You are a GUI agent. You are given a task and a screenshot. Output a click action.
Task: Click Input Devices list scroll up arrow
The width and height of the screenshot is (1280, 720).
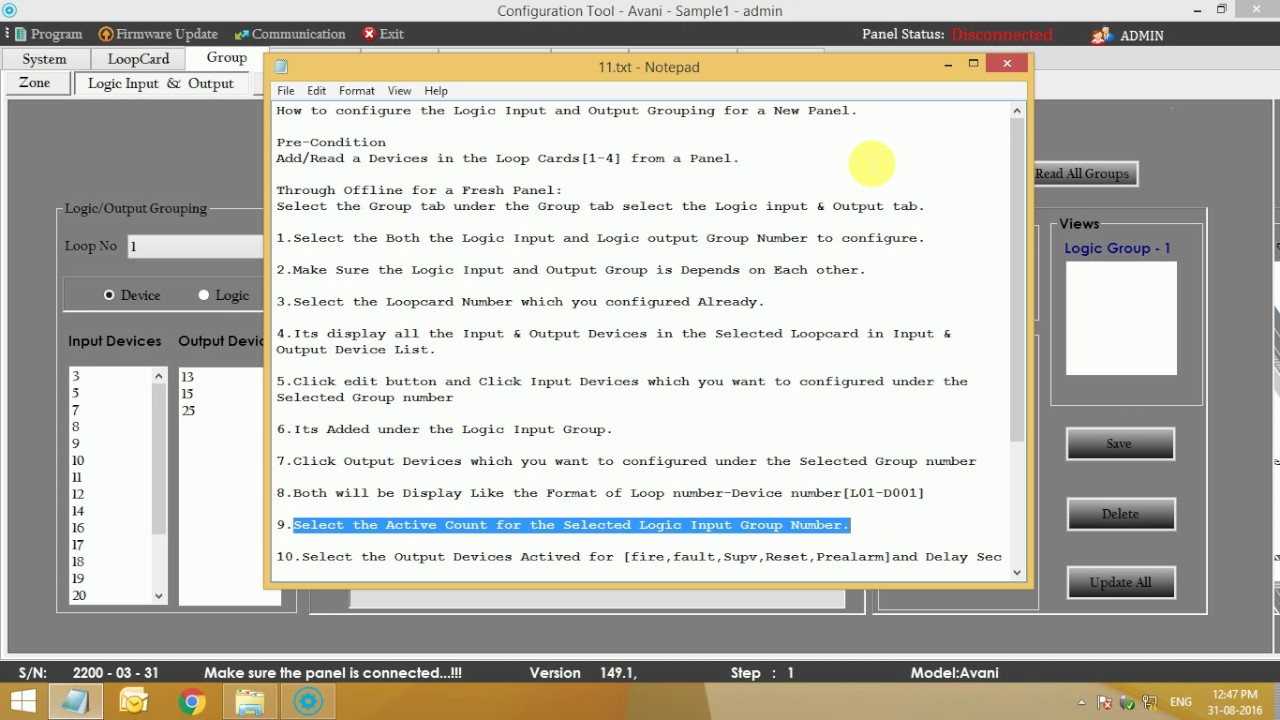pyautogui.click(x=159, y=376)
